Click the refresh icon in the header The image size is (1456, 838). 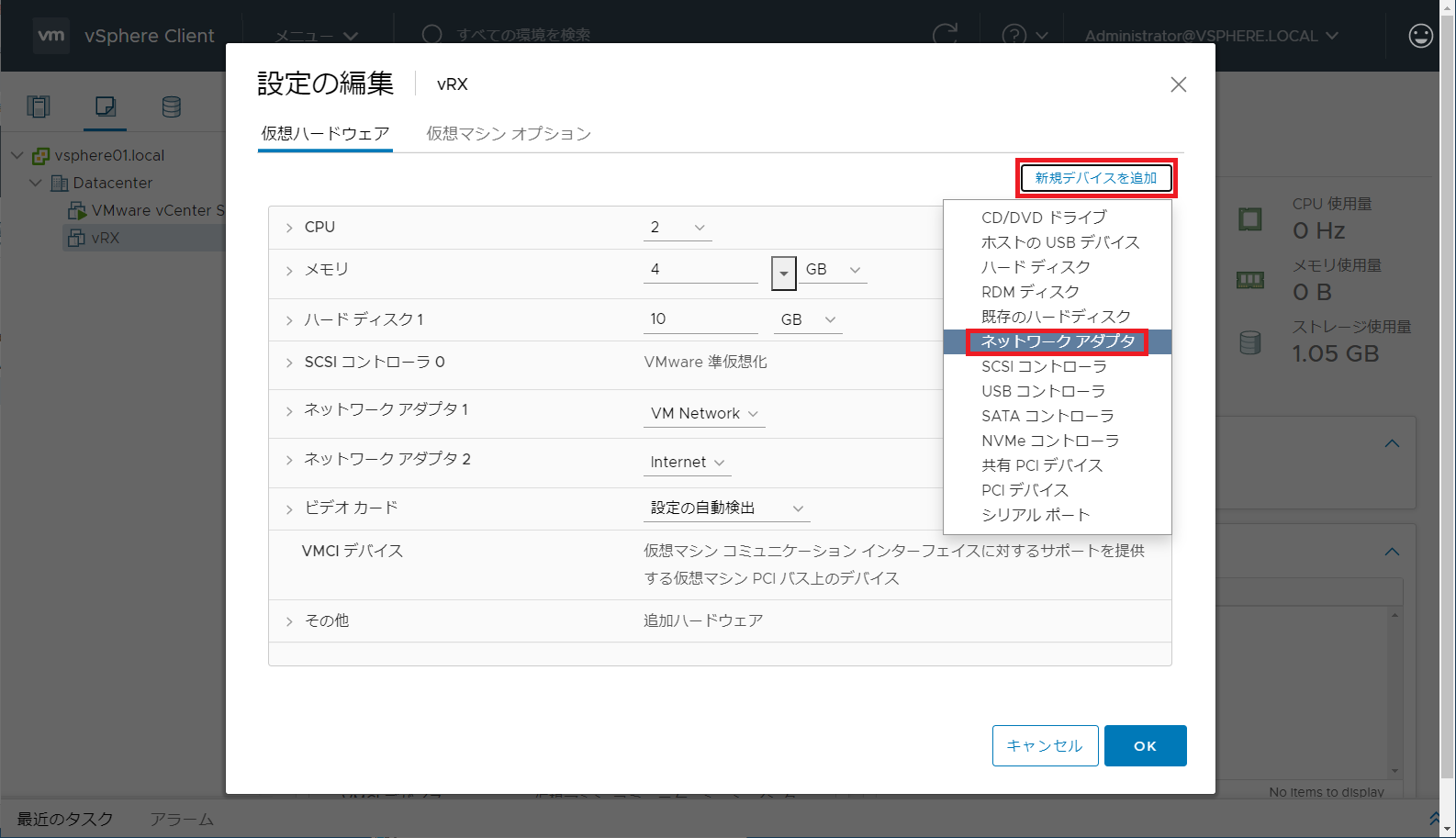click(945, 36)
